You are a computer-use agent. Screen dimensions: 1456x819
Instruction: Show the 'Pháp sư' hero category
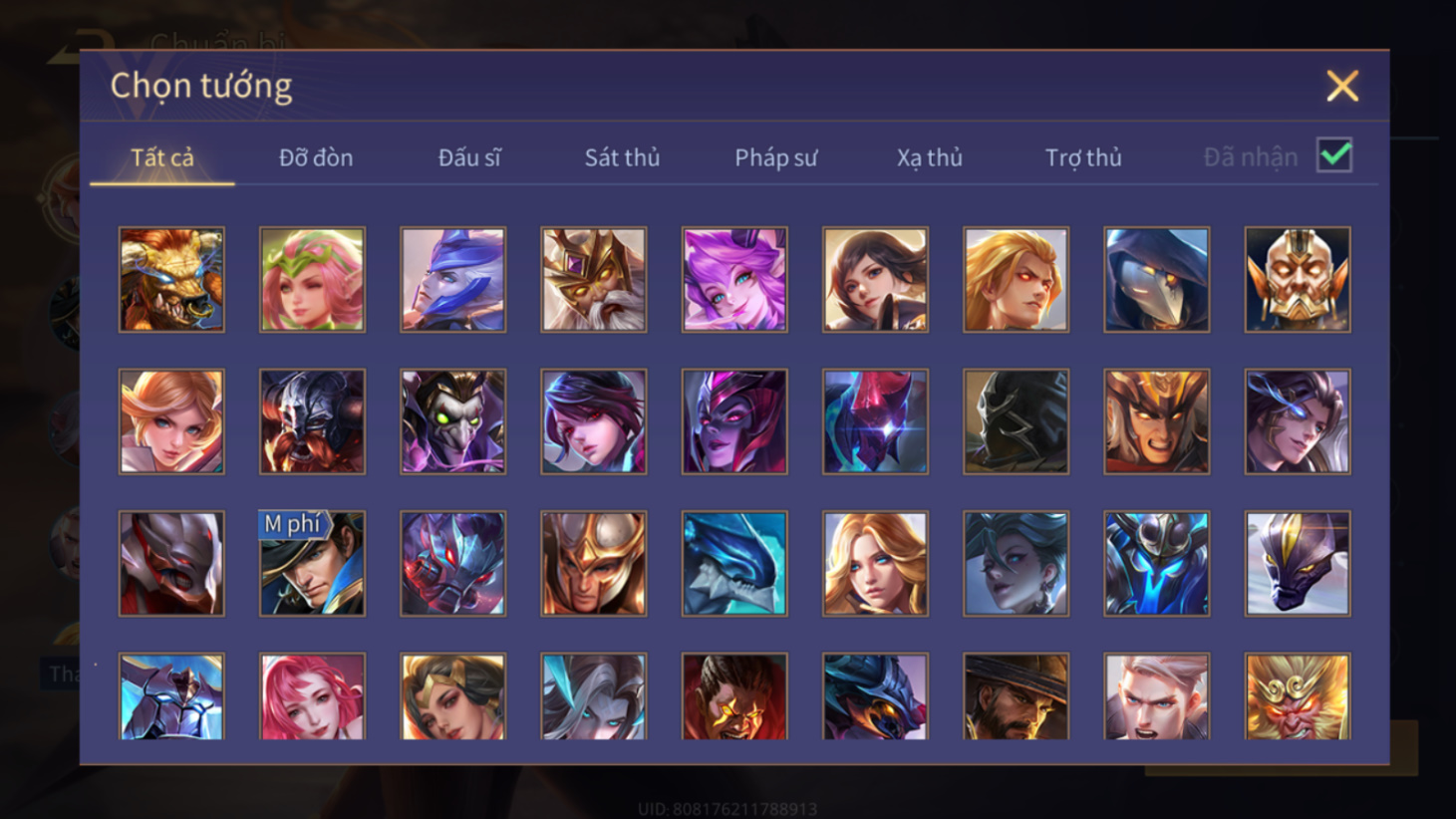point(775,157)
